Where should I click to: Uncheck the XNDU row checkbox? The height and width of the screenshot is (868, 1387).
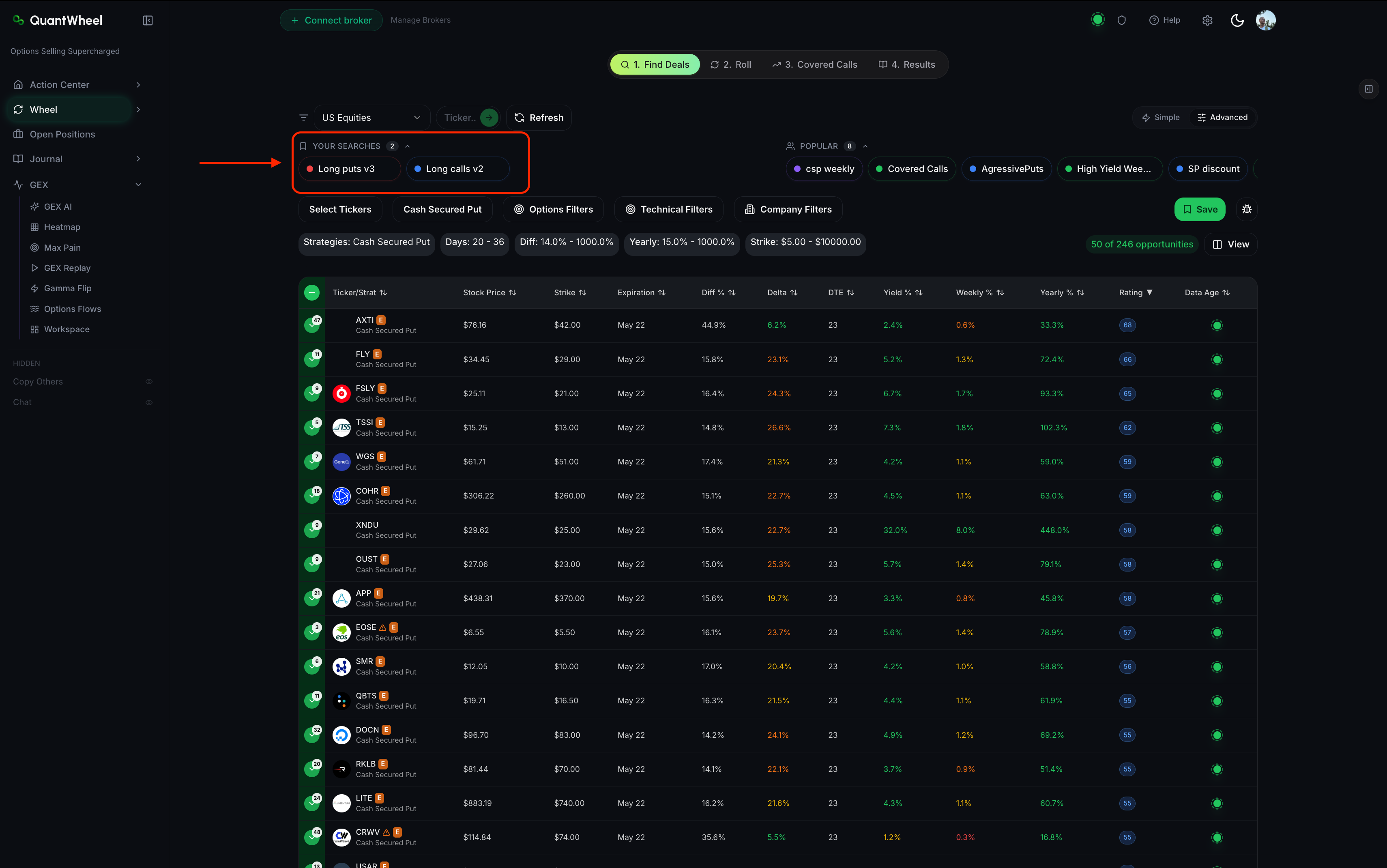tap(311, 531)
